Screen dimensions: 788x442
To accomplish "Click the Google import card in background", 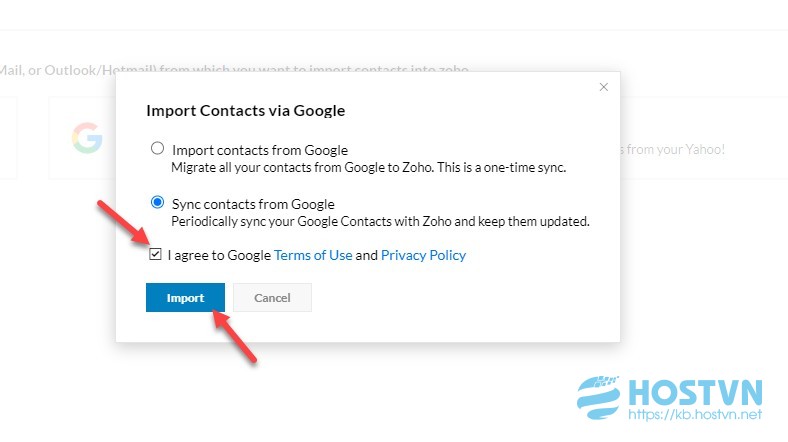I will (x=82, y=138).
